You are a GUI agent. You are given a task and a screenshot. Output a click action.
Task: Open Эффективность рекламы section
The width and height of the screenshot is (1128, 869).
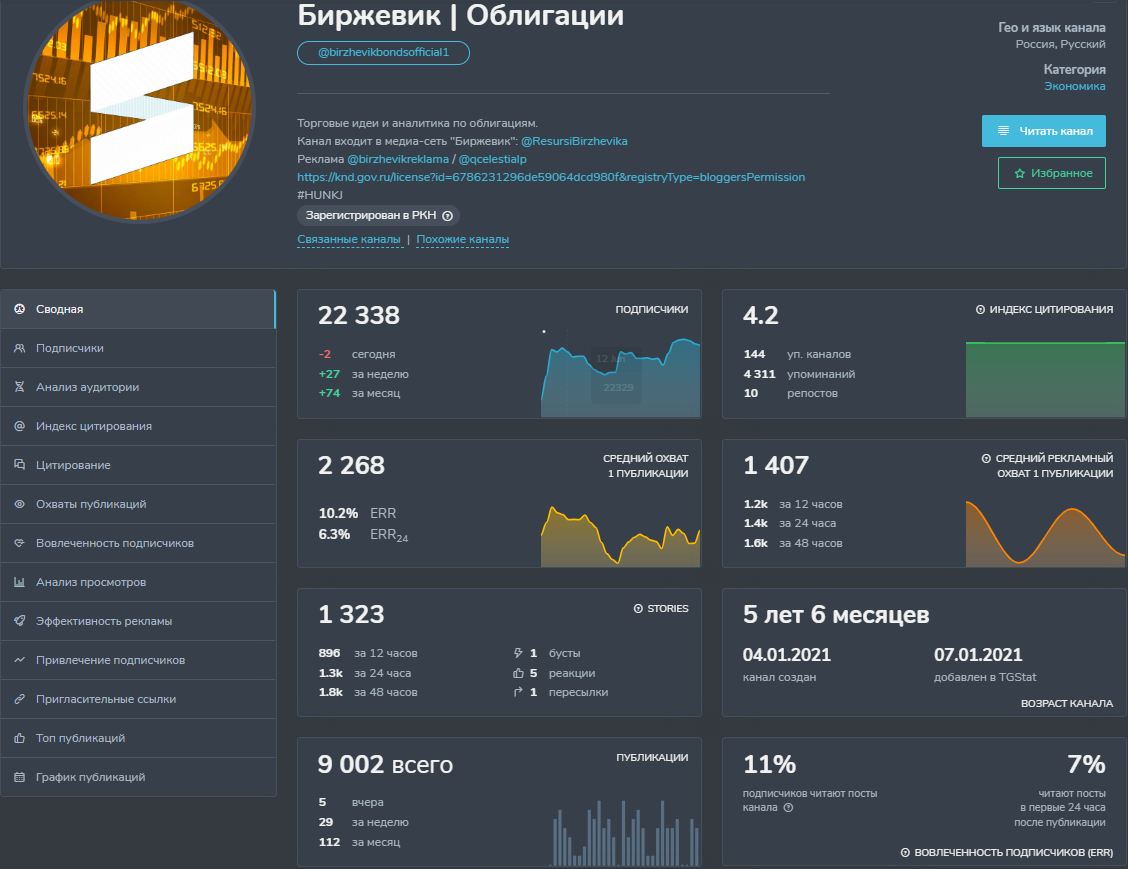(138, 621)
